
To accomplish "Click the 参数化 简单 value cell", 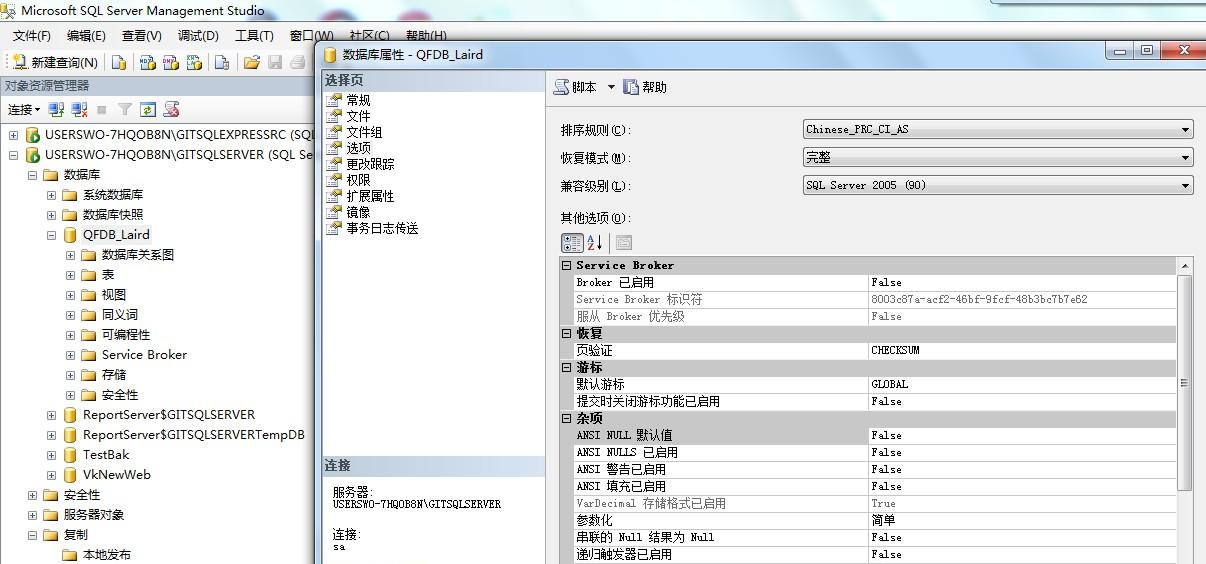I will [x=1022, y=520].
